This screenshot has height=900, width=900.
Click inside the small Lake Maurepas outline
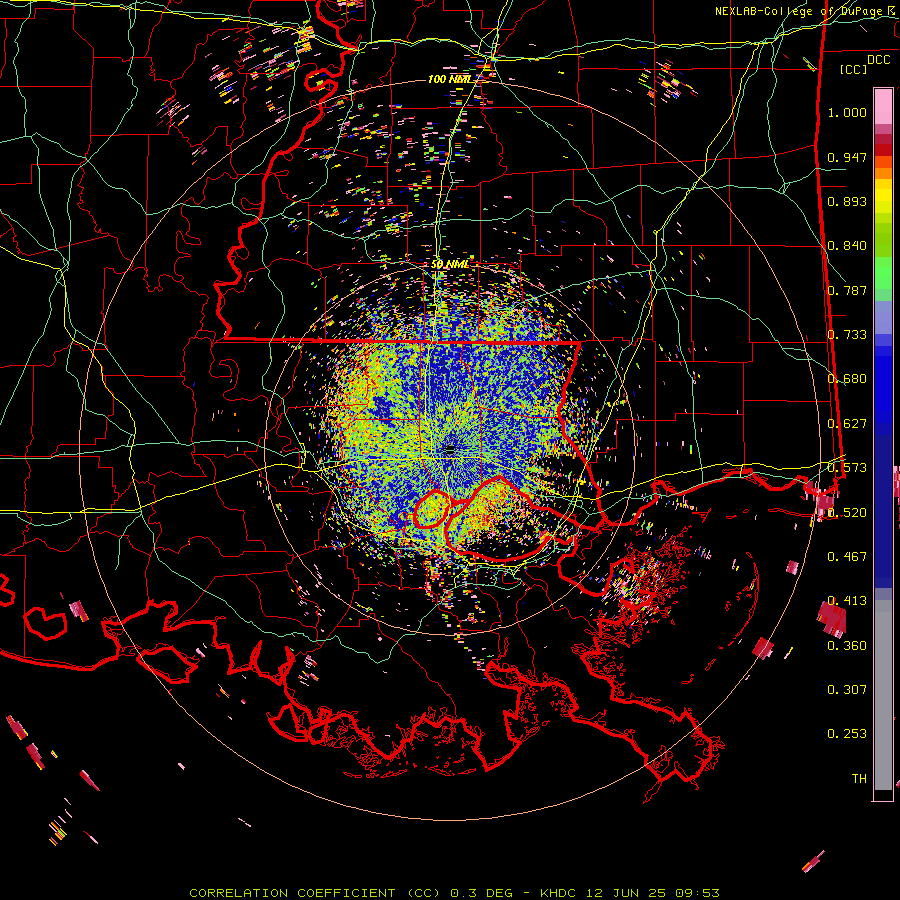tap(430, 510)
